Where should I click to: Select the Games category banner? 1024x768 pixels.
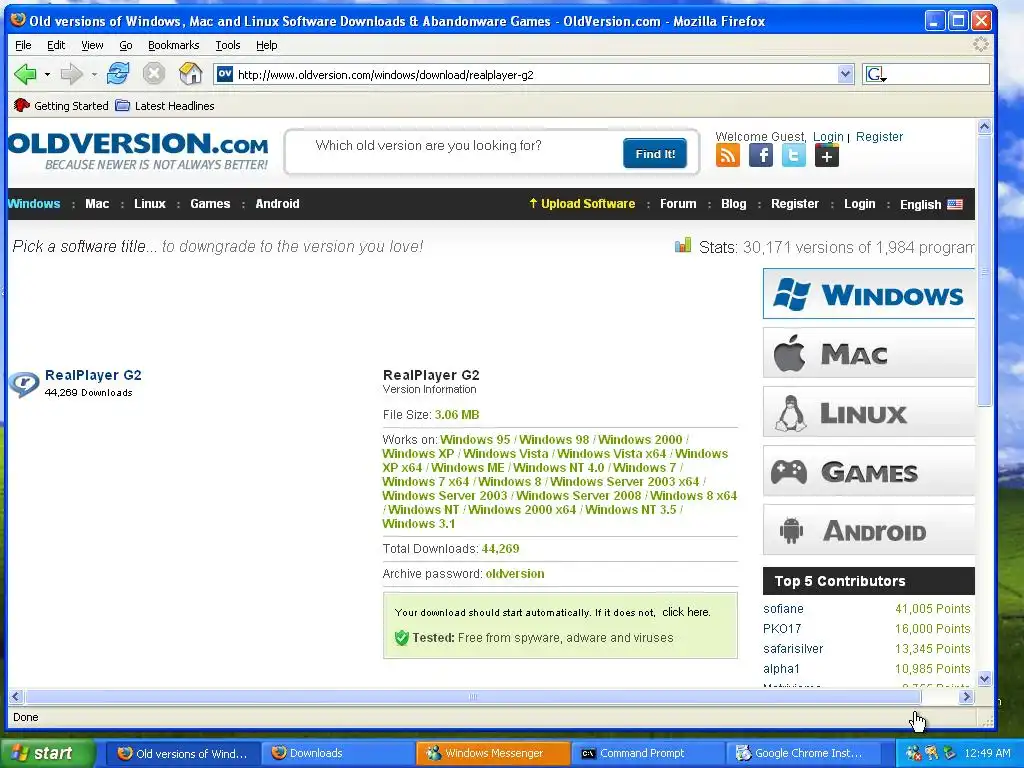pyautogui.click(x=869, y=471)
